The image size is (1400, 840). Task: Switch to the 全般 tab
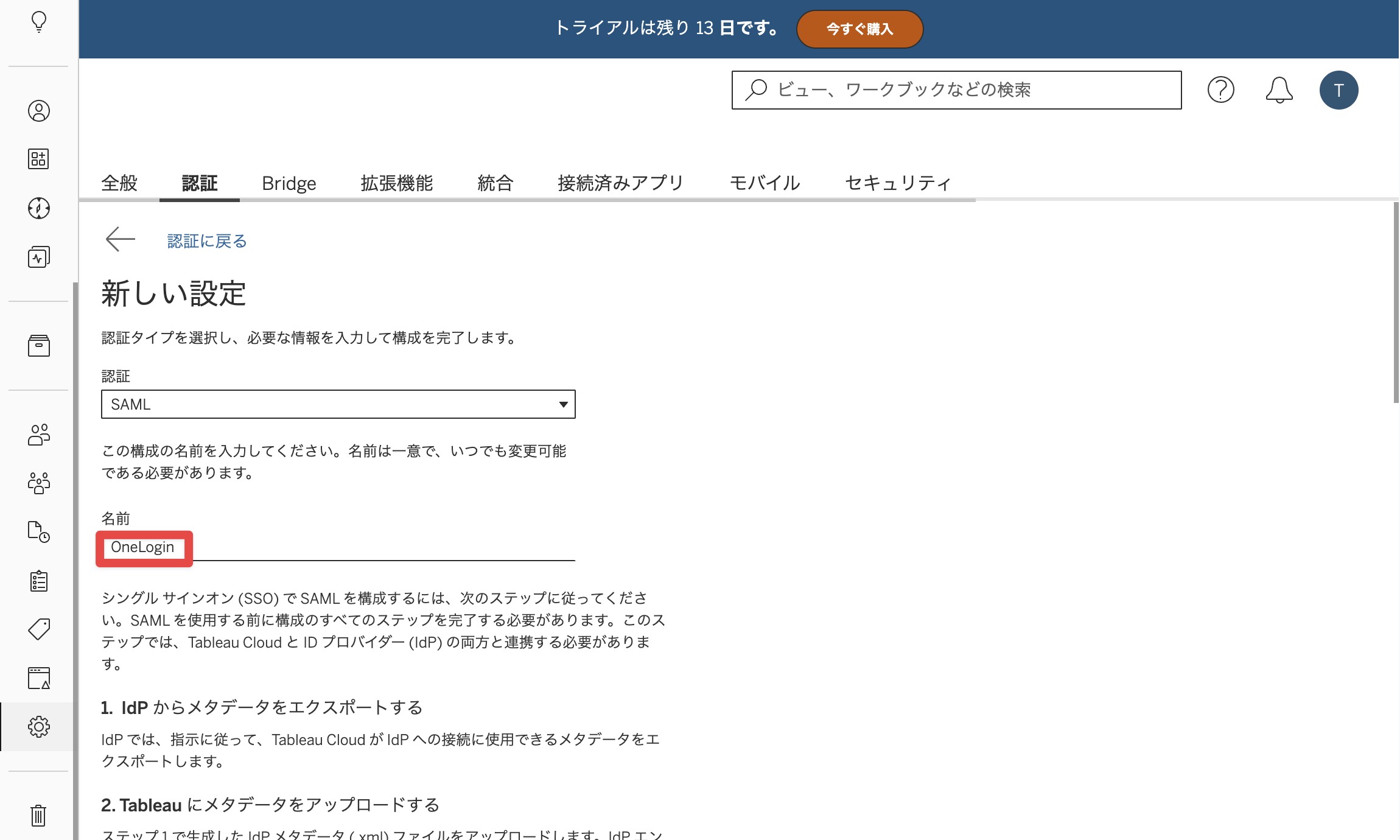(119, 183)
